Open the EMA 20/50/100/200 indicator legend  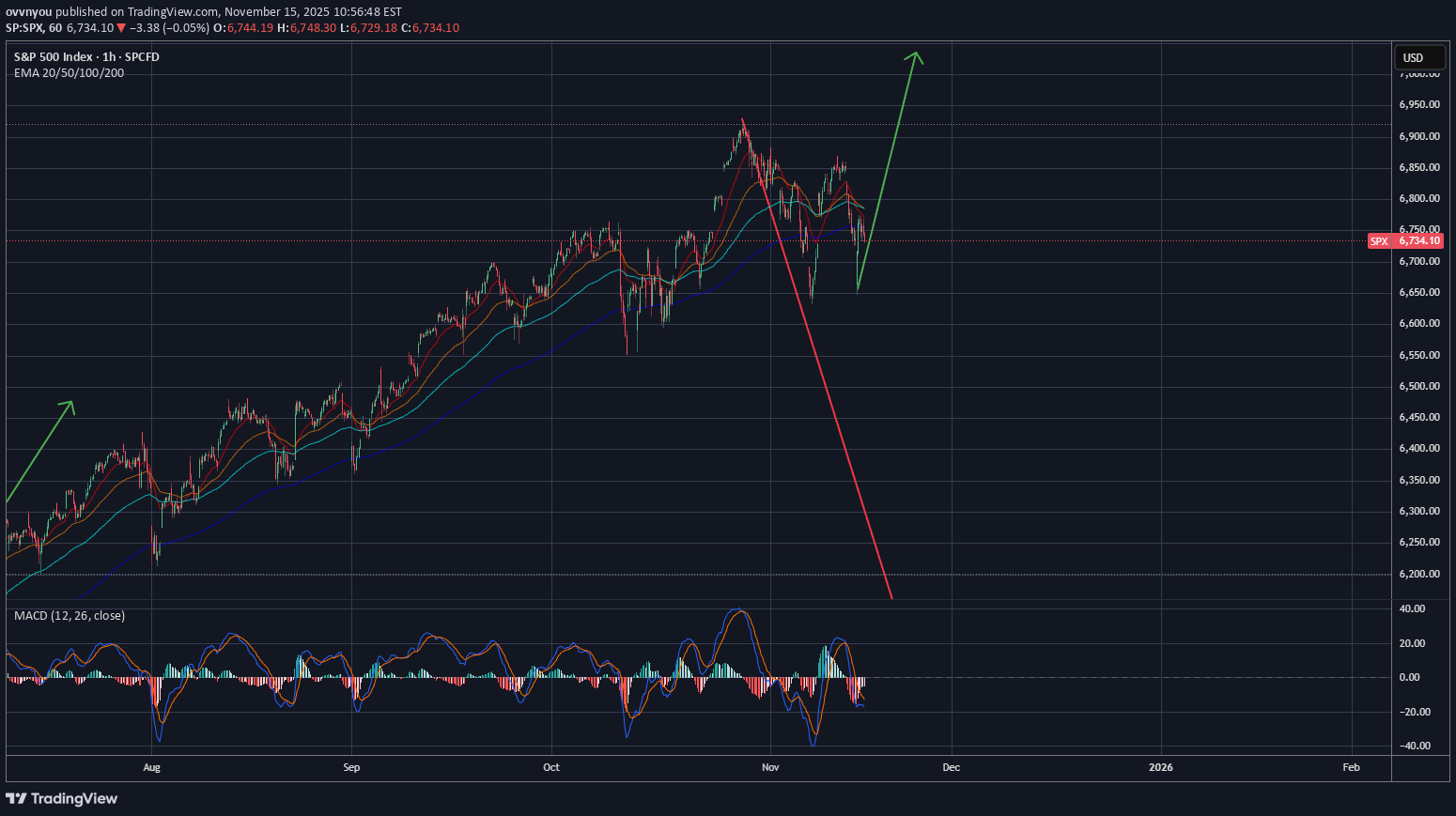(x=69, y=73)
